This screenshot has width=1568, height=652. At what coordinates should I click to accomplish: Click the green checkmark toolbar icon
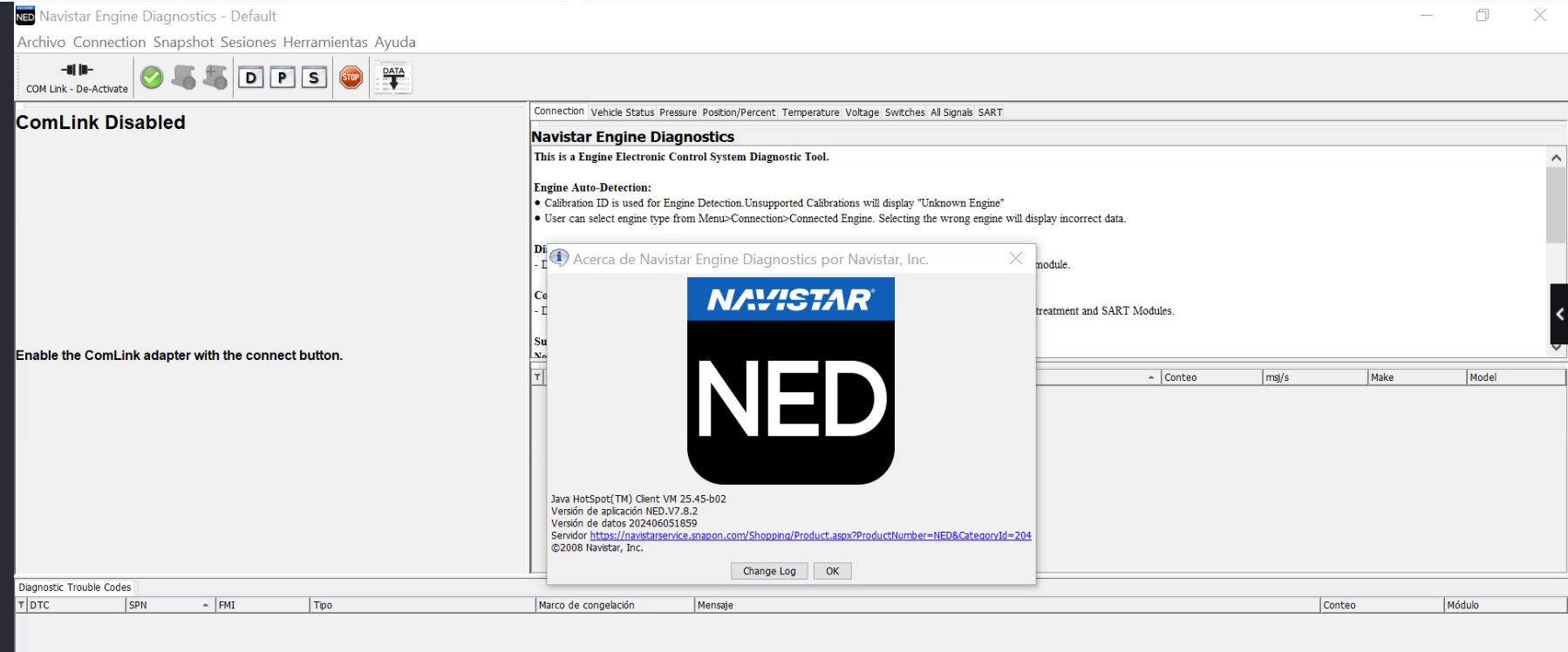pos(152,78)
